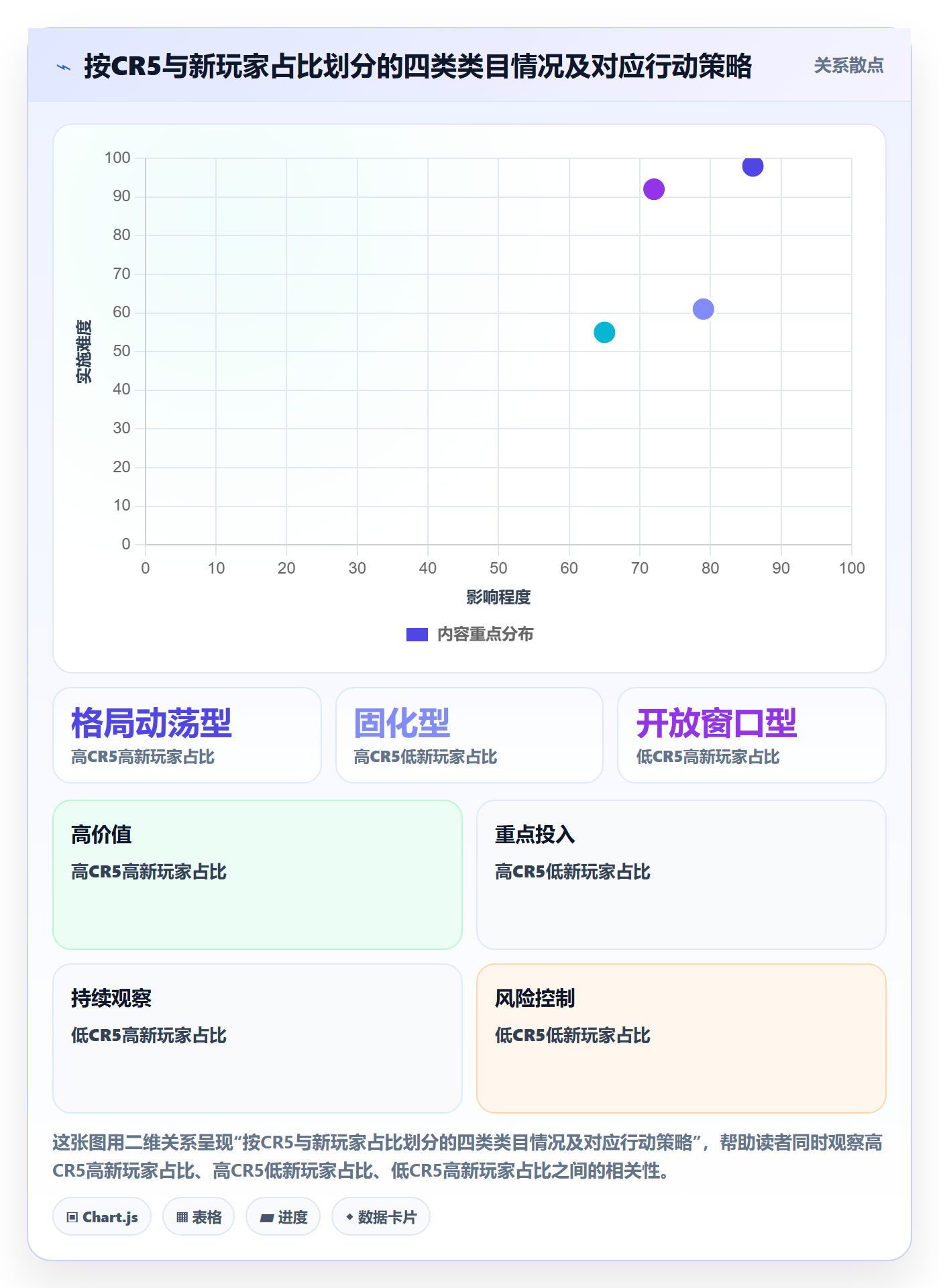Click 高CR5高新玩家占比 in 高价值 card
Screen dimensions: 939x1288
tap(149, 871)
